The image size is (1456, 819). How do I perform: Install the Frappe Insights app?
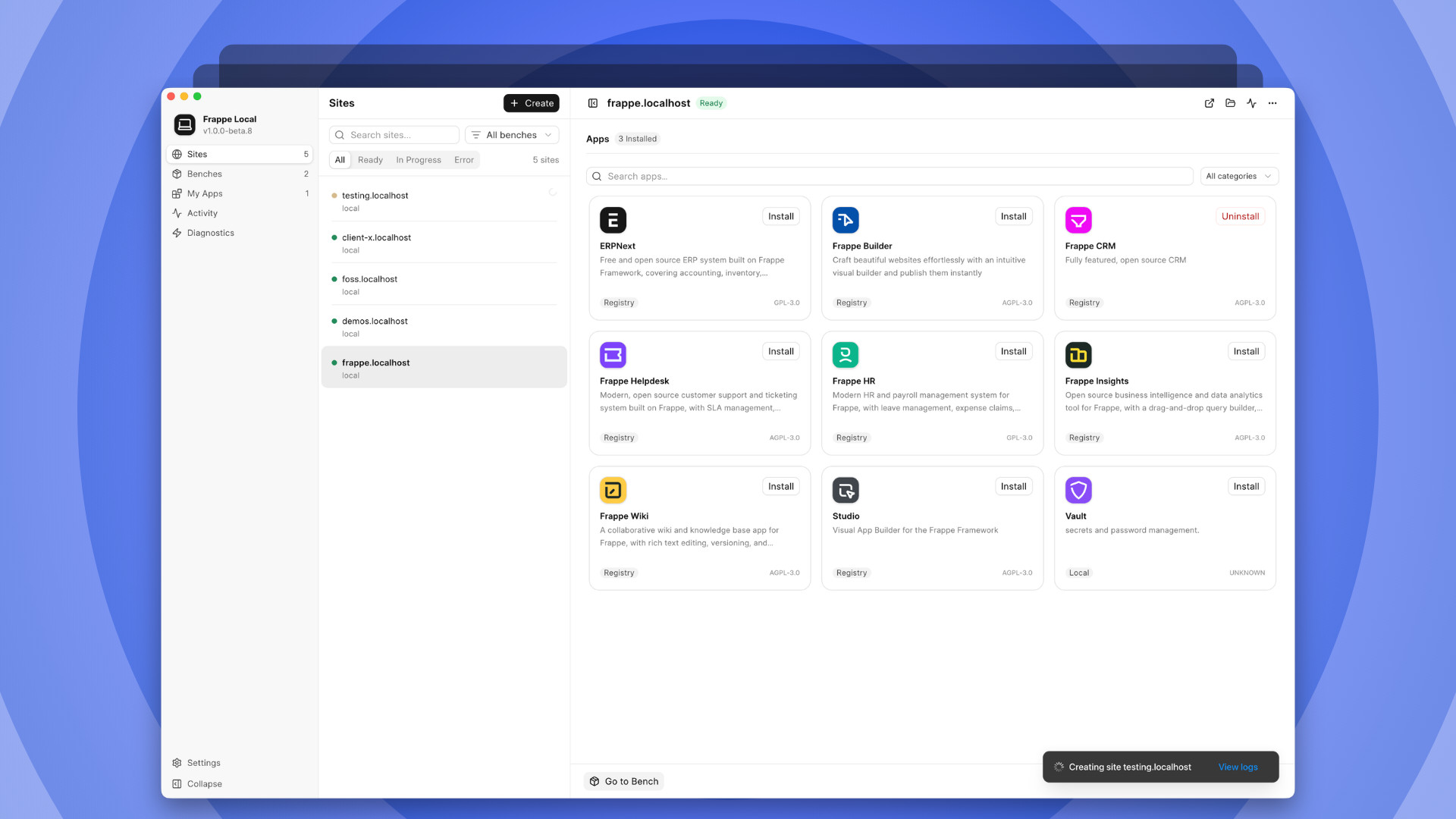[x=1246, y=352]
